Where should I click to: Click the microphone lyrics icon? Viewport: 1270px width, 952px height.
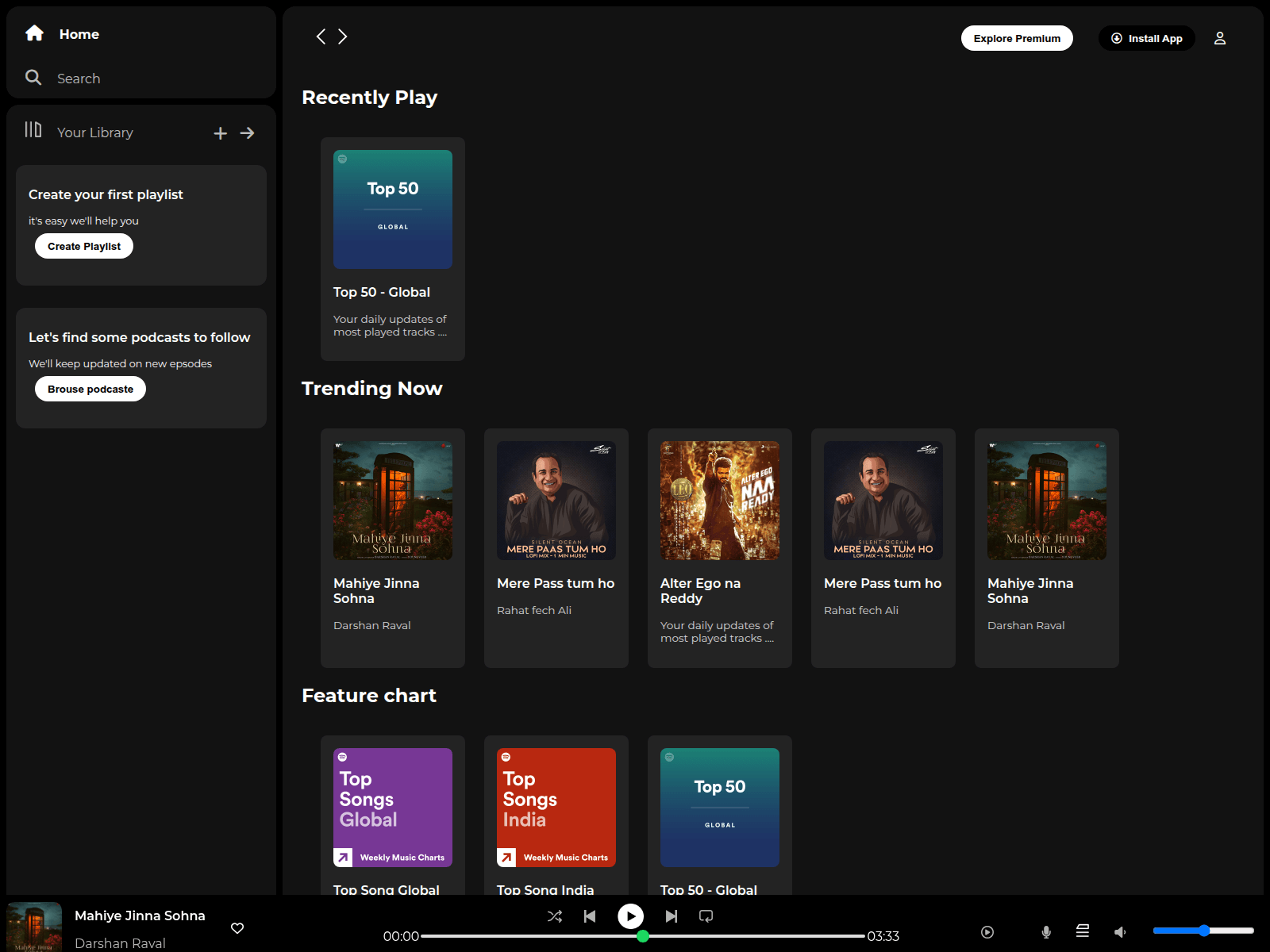(1047, 932)
